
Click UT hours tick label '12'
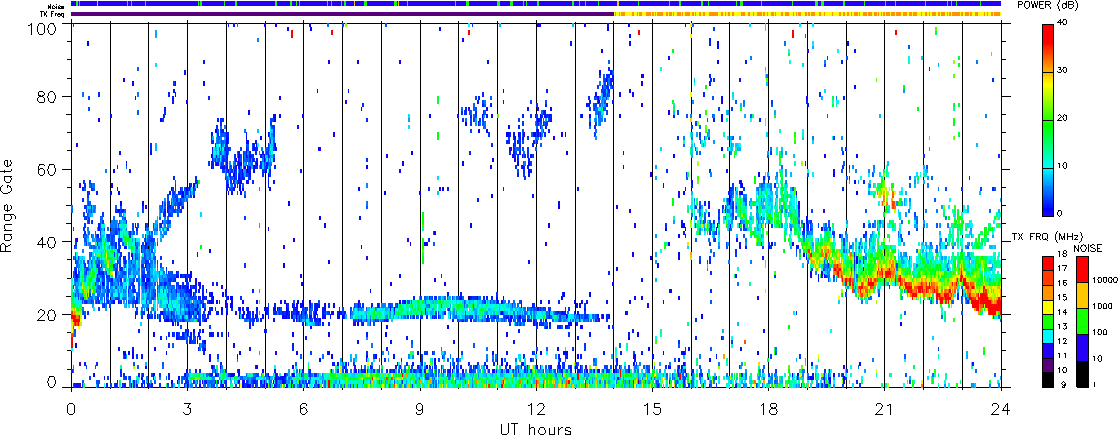[x=536, y=409]
